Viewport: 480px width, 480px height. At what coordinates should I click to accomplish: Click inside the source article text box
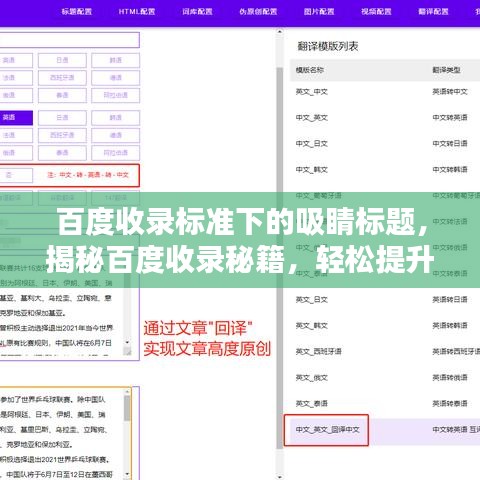(62, 310)
